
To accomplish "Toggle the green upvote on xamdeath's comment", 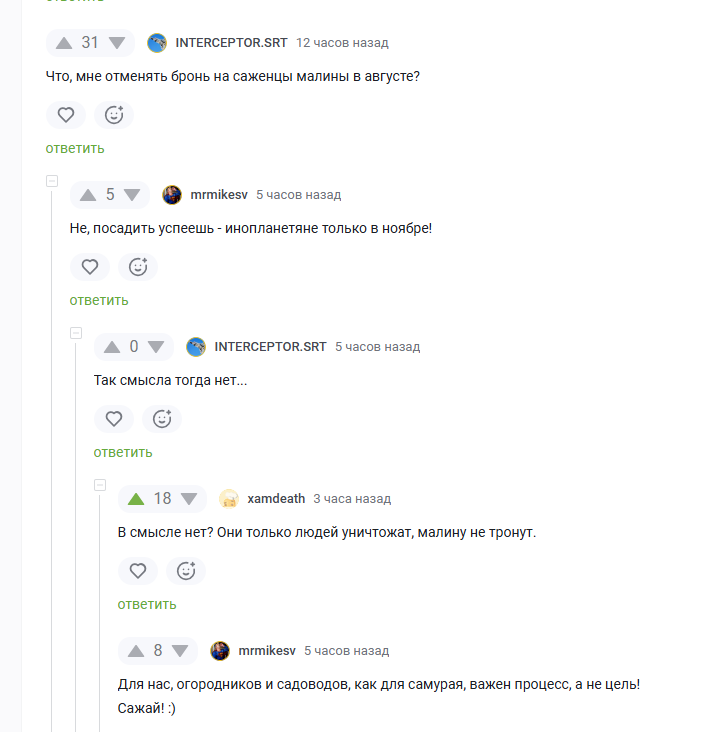I will coord(136,499).
